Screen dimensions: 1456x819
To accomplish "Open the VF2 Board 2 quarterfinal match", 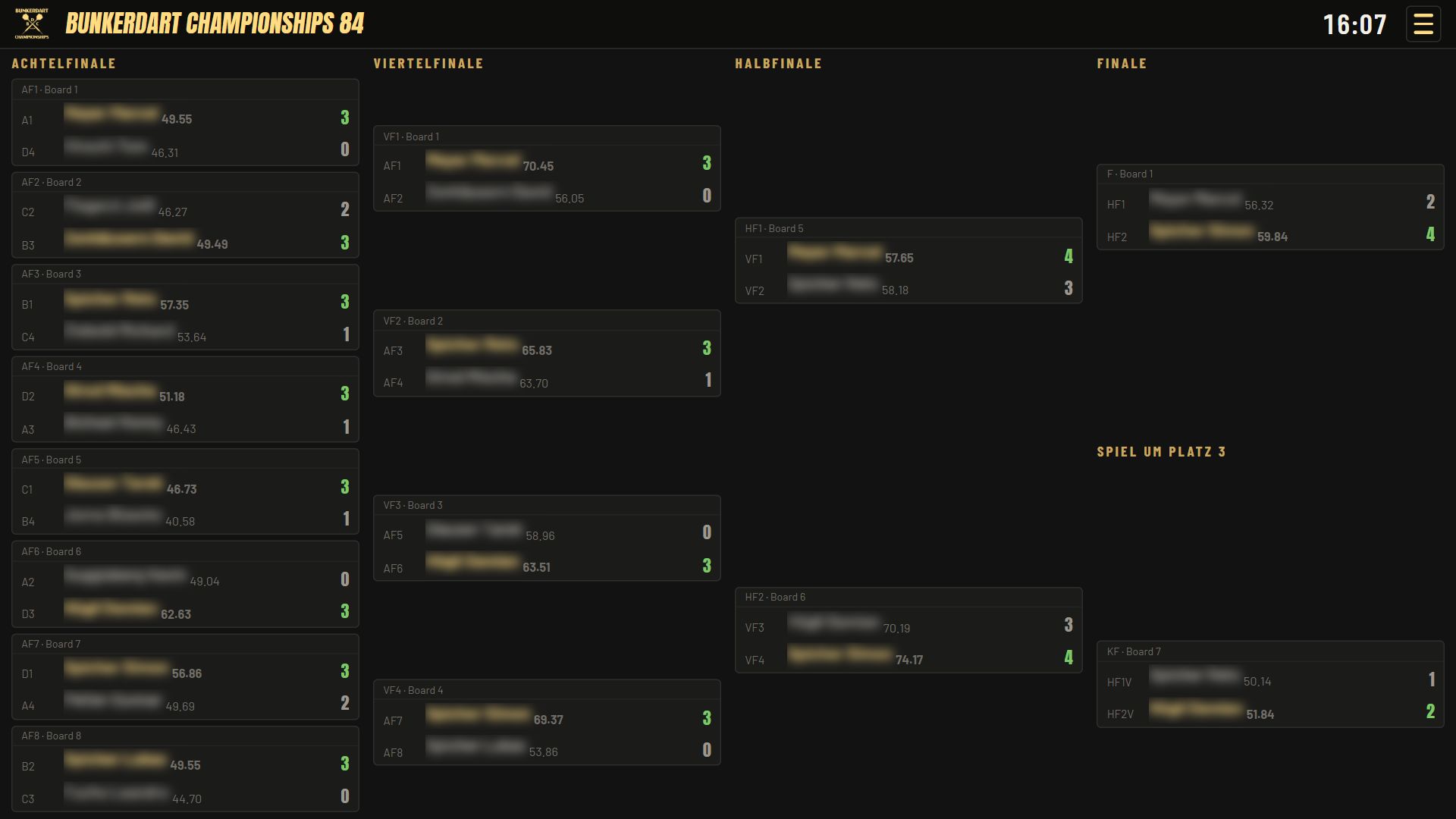I will coord(547,353).
